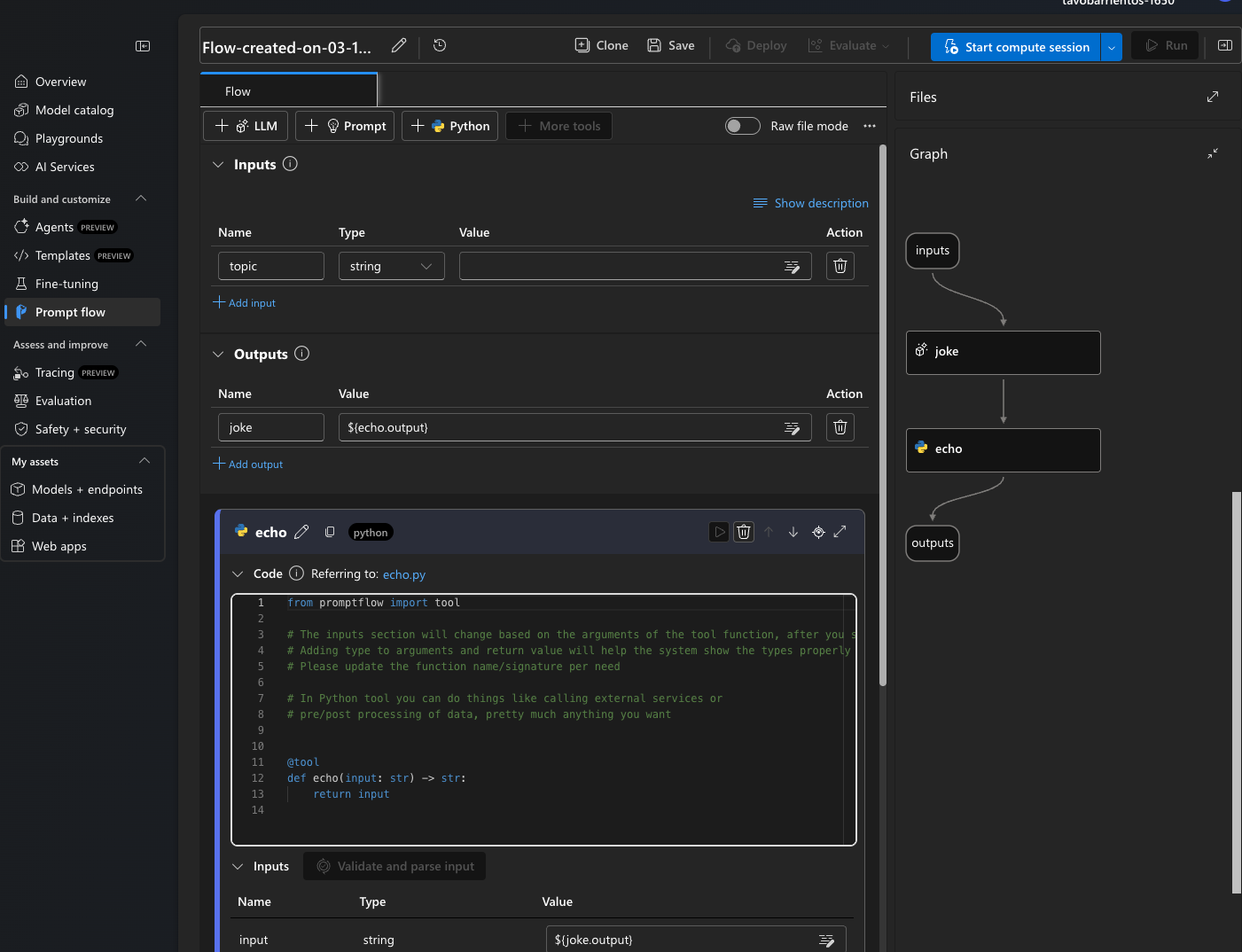
Task: Expand the Files panel
Action: point(1213,97)
